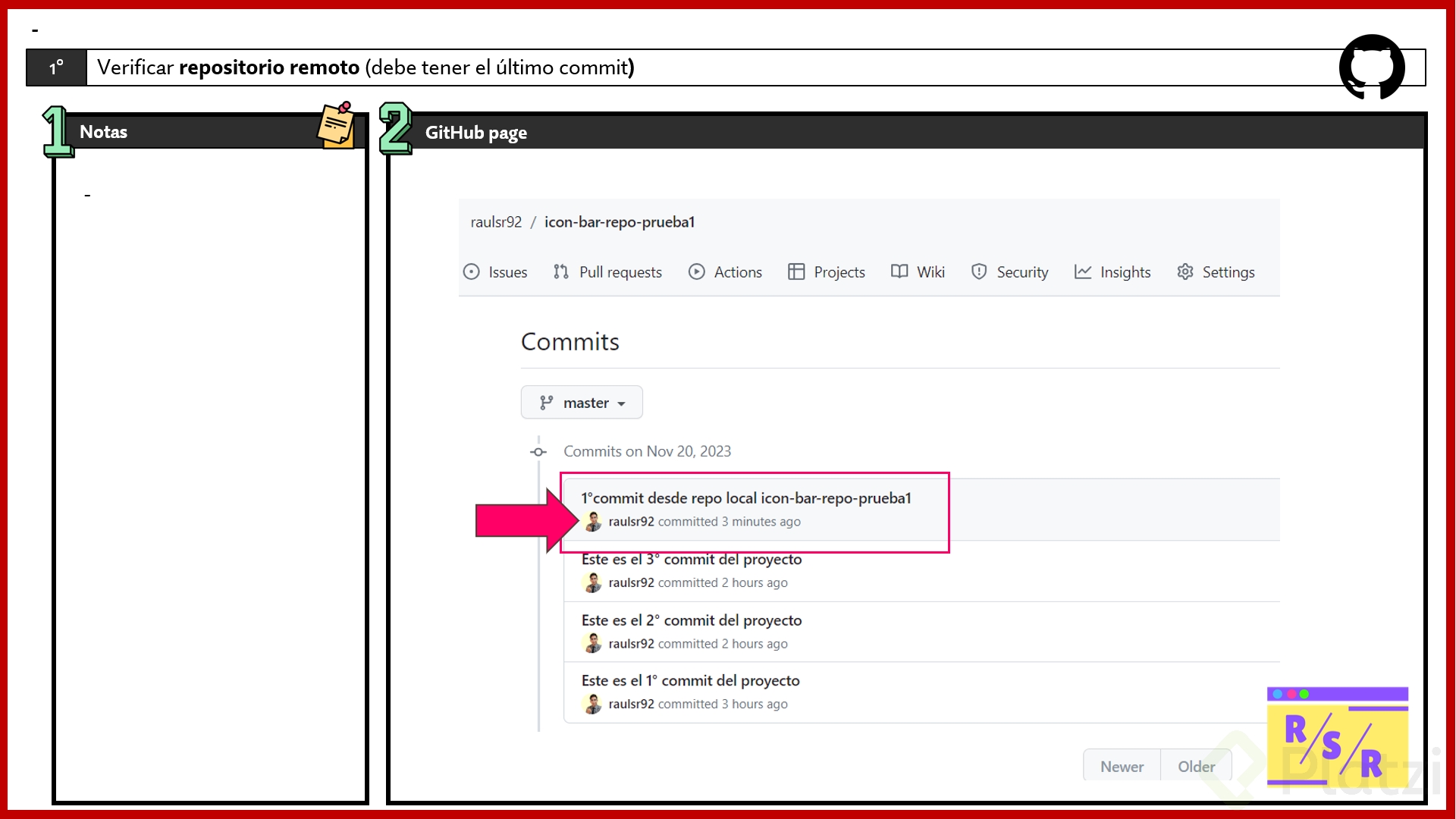Open the Pull requests tab
Viewport: 1456px width, 819px height.
(x=607, y=272)
